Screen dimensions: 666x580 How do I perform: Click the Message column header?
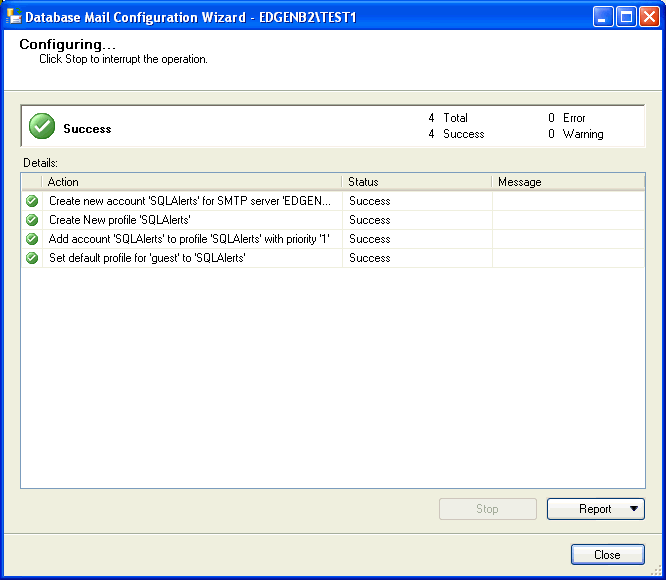(x=567, y=182)
